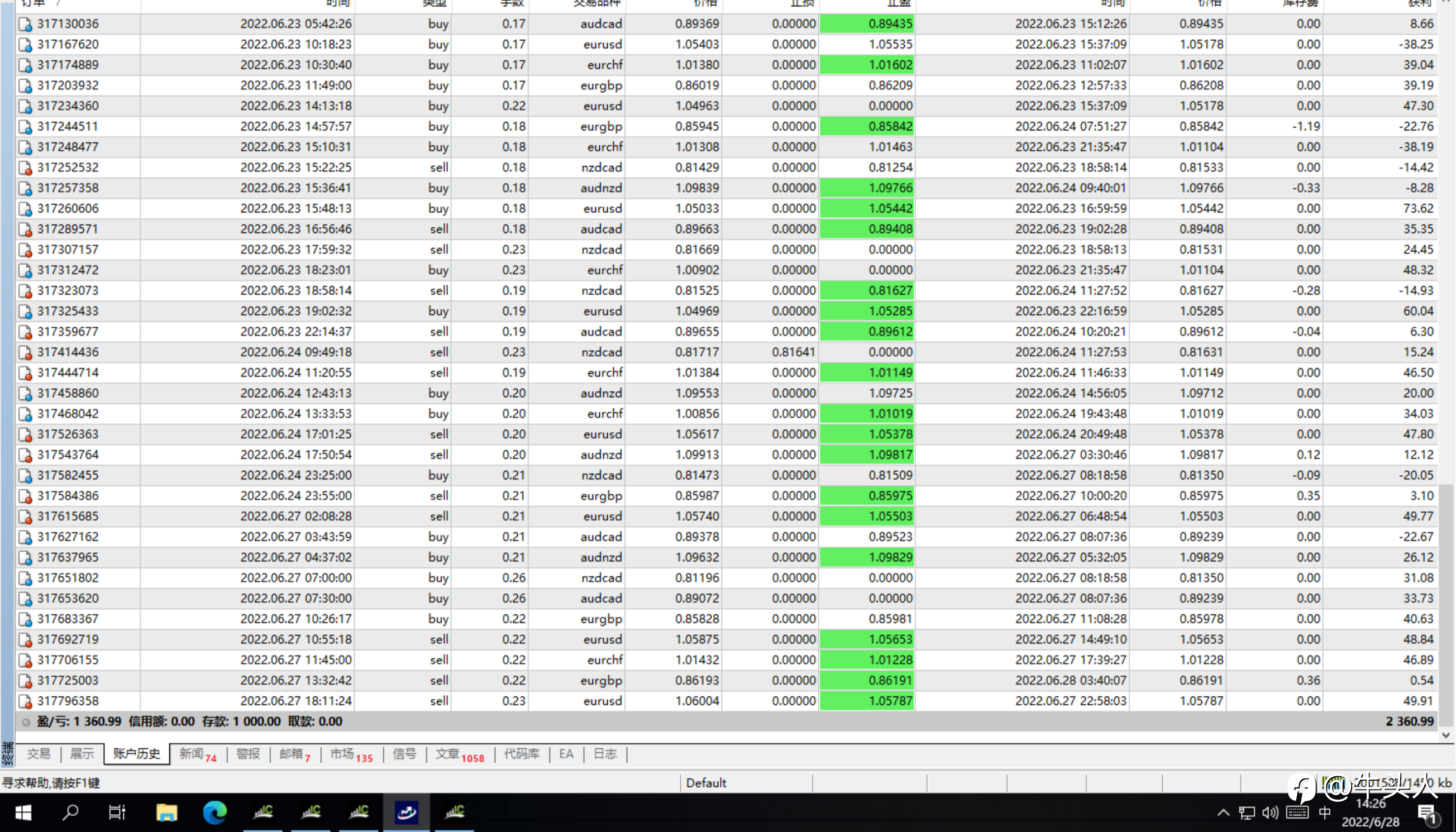
Task: Select order row 317651802
Action: point(725,578)
